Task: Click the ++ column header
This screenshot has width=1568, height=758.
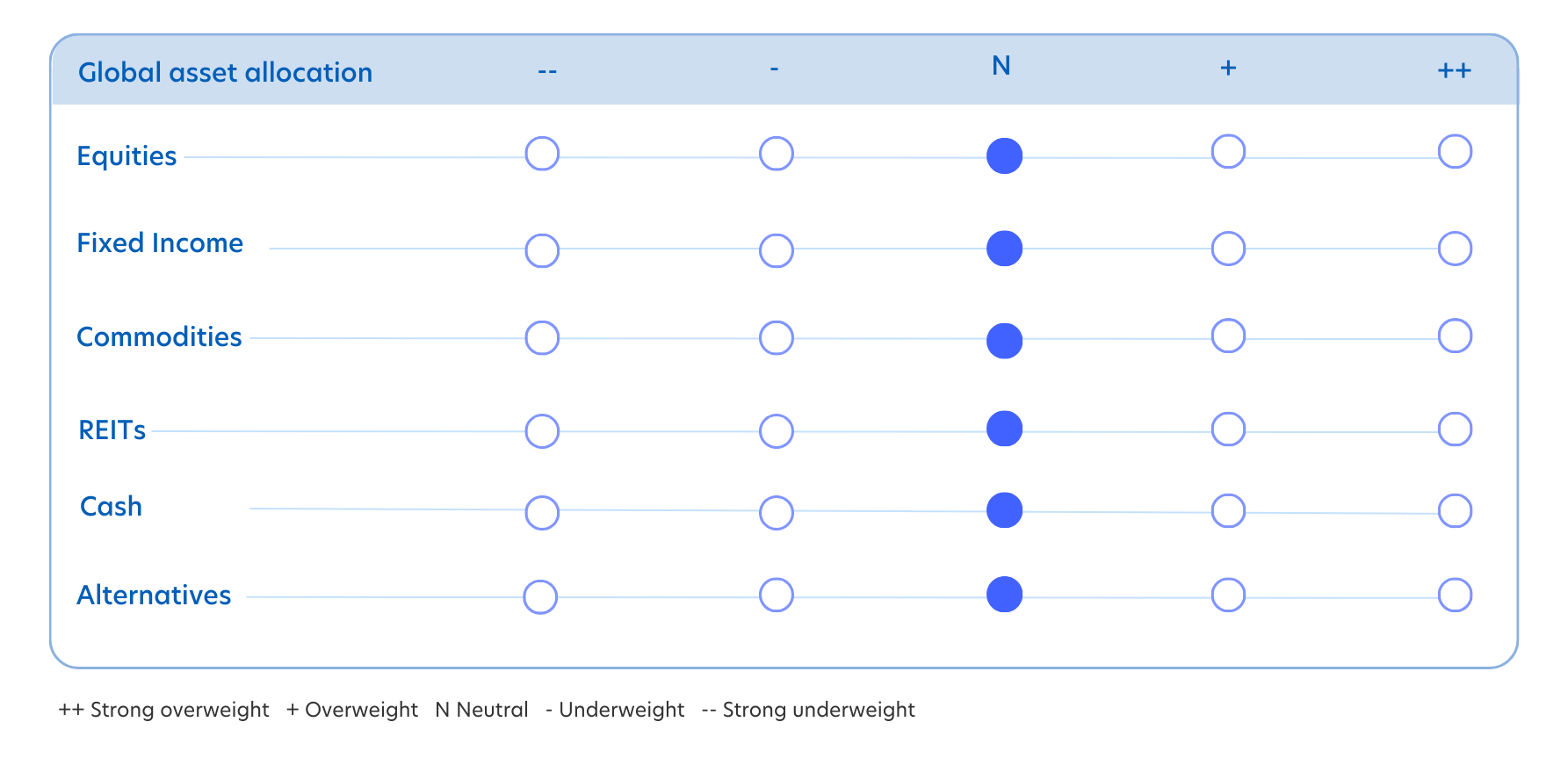Action: [x=1454, y=71]
